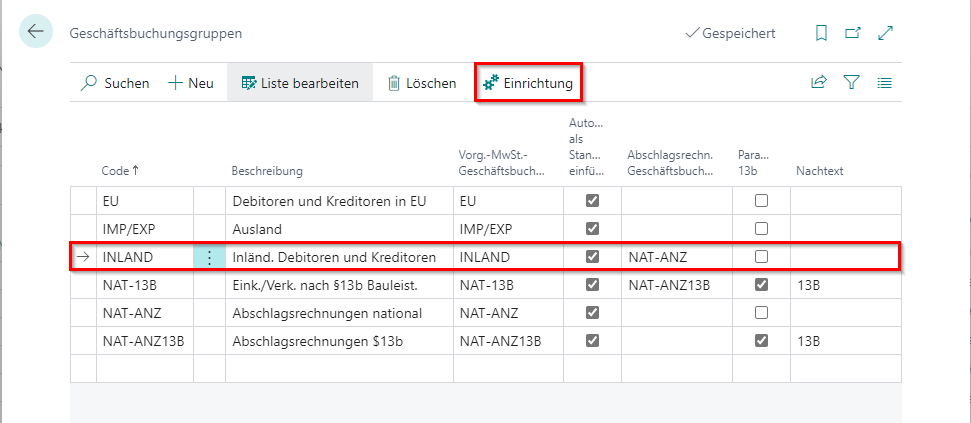Click the Löschen button
971x423 pixels.
[x=421, y=83]
